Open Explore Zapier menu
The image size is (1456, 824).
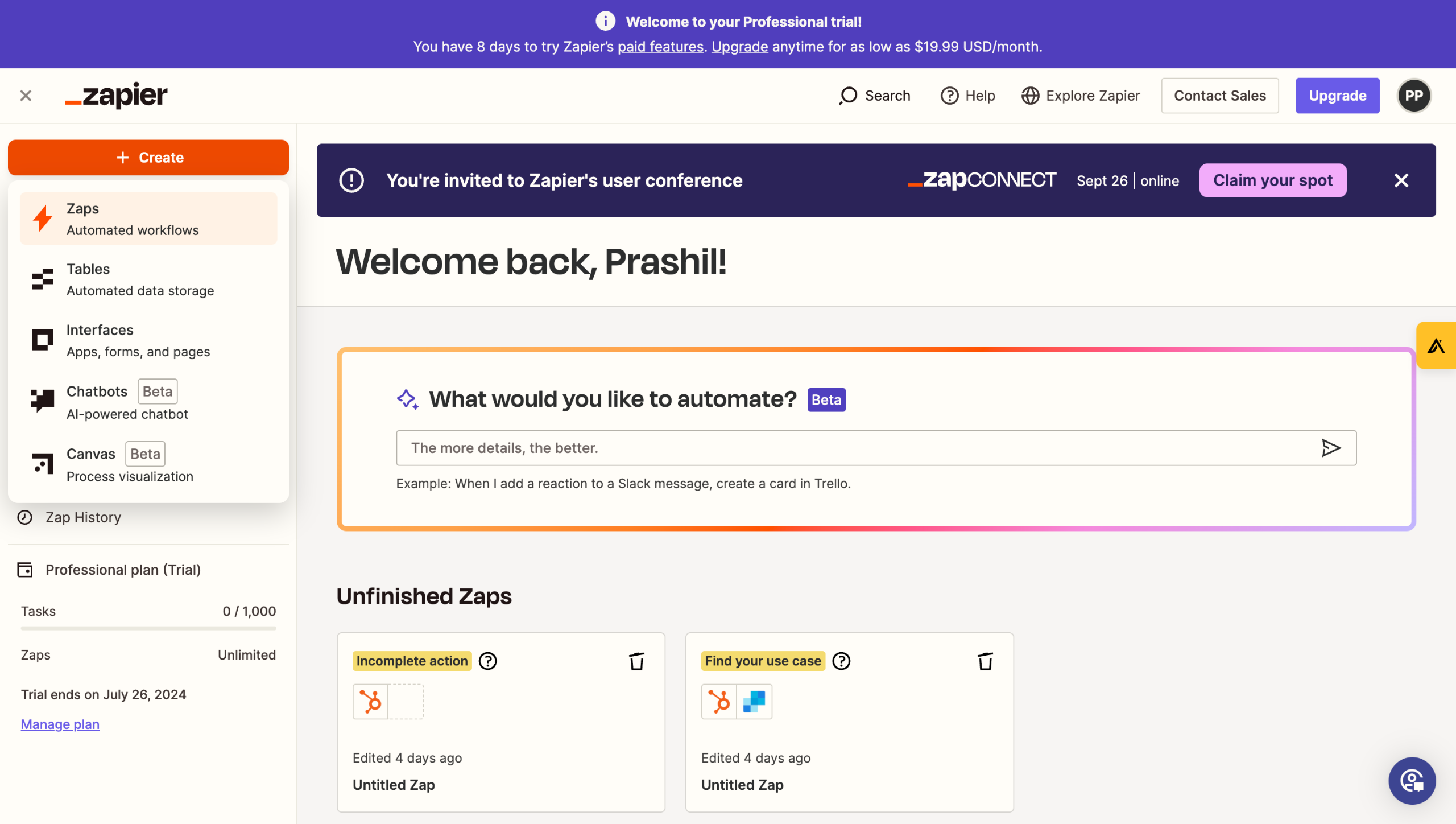coord(1081,96)
